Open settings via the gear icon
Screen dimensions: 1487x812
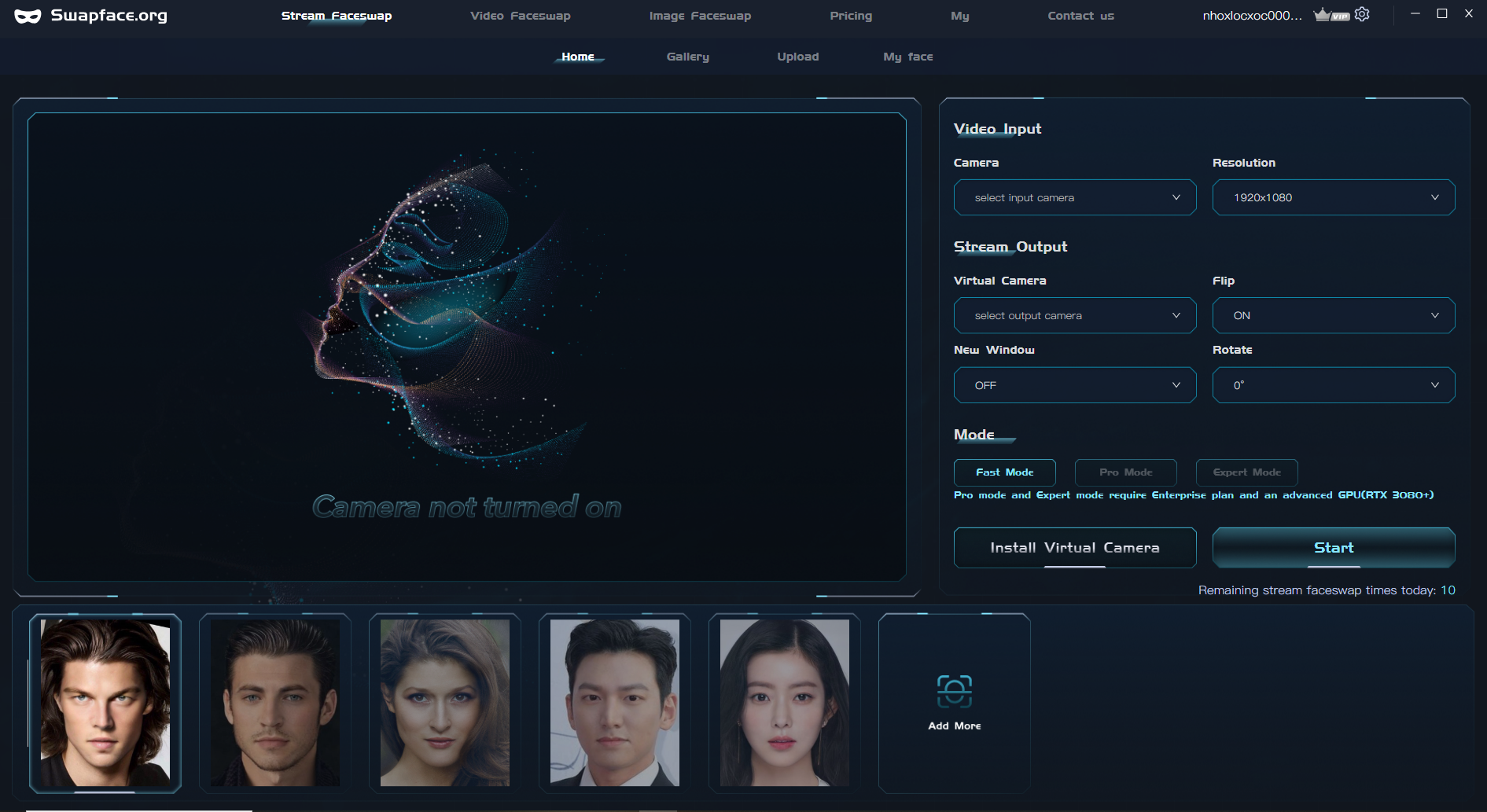tap(1362, 15)
